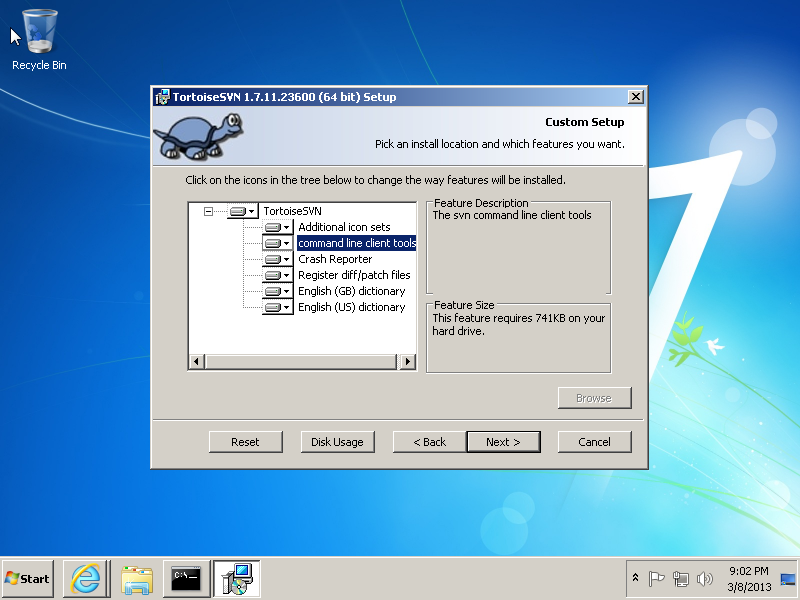Image resolution: width=800 pixels, height=600 pixels.
Task: Open install dropdown for Register diff/patch files
Action: 278,275
